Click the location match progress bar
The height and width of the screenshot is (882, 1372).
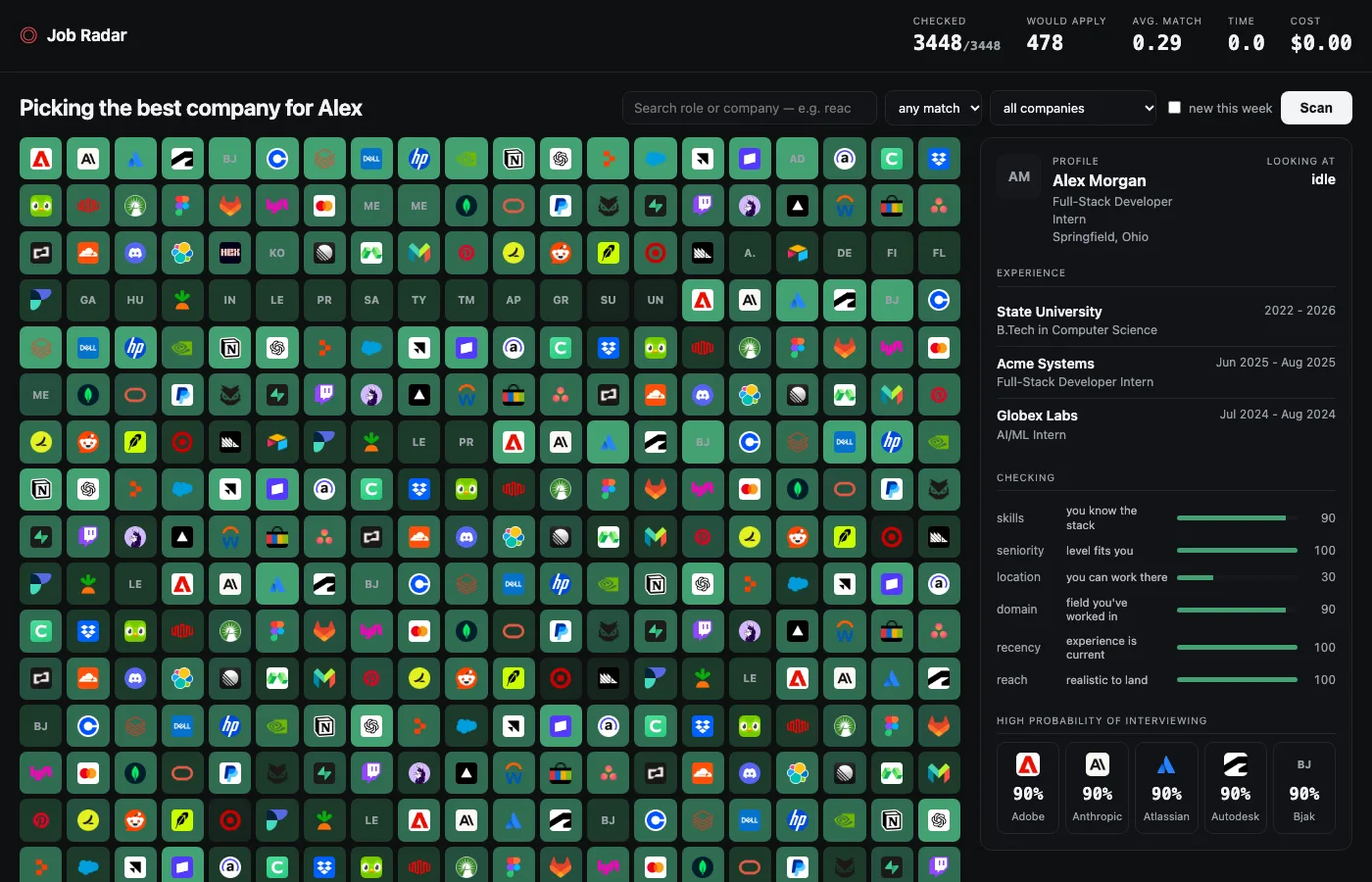click(x=1237, y=577)
